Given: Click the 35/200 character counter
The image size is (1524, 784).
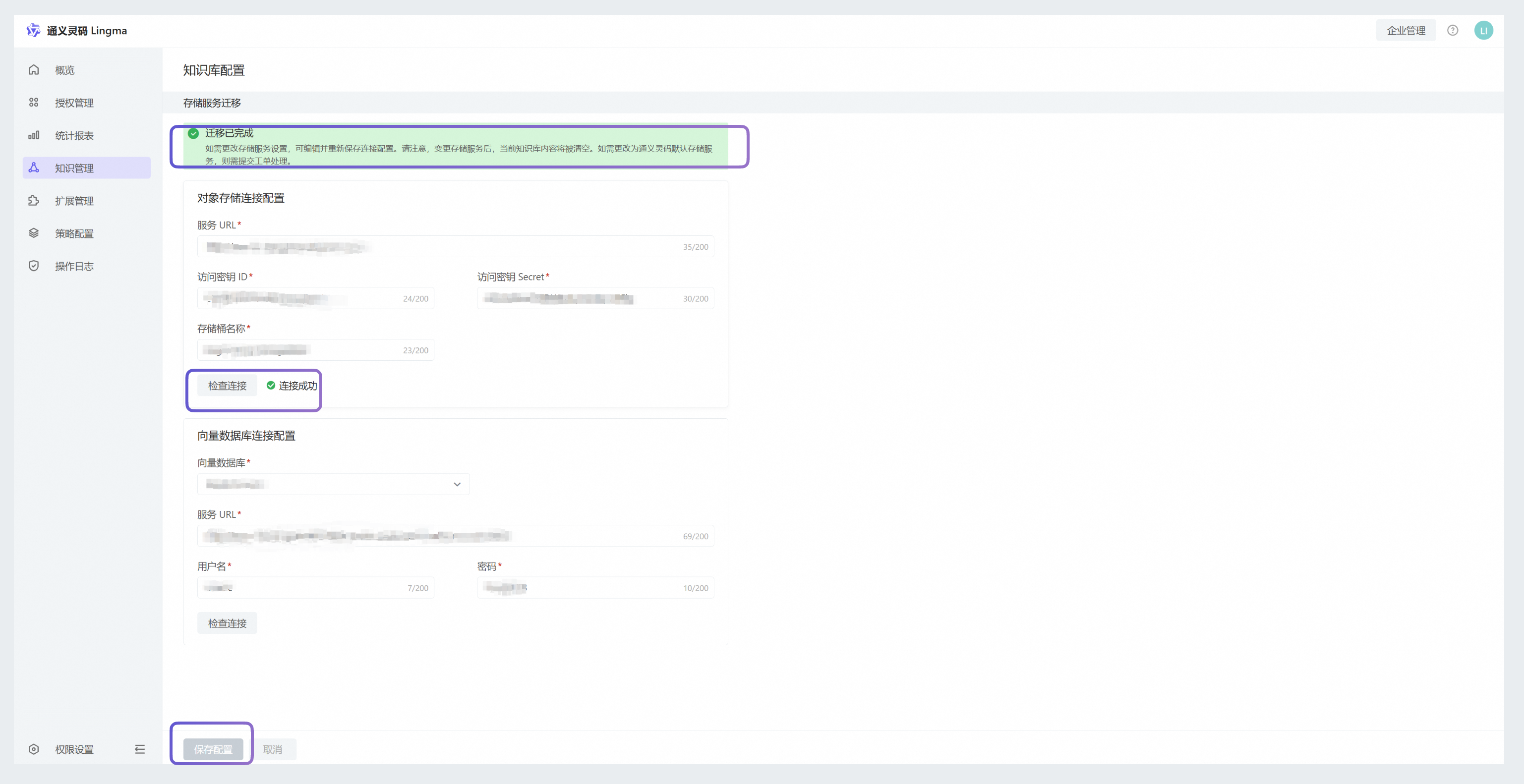Looking at the screenshot, I should pos(695,247).
